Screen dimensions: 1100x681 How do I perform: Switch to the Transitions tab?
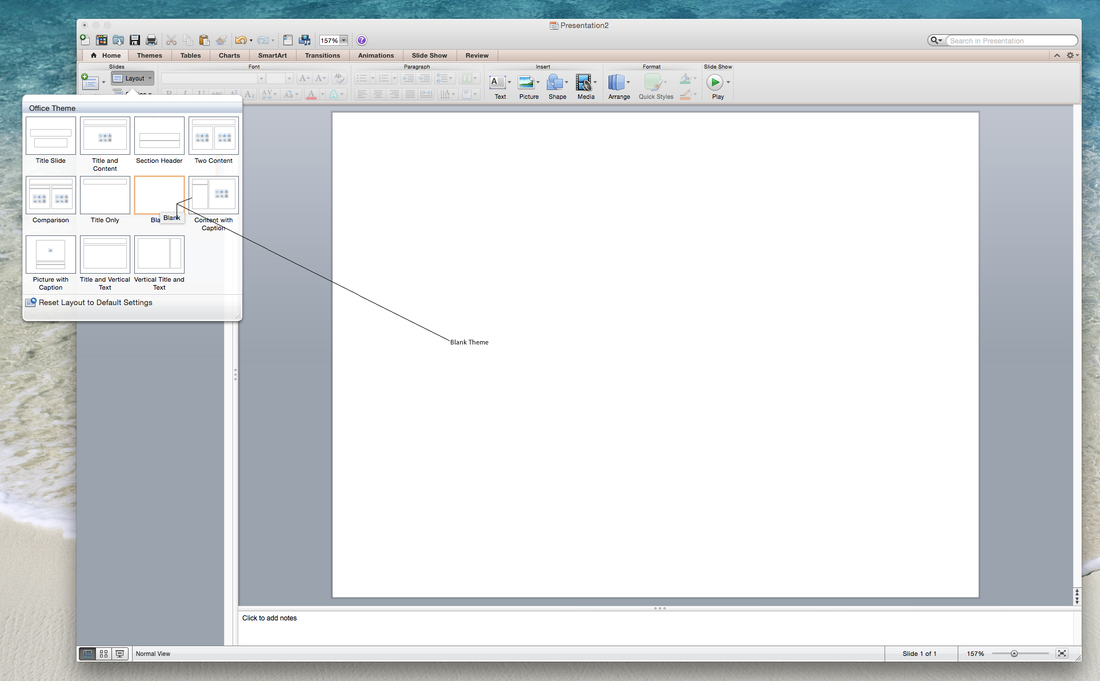click(322, 55)
